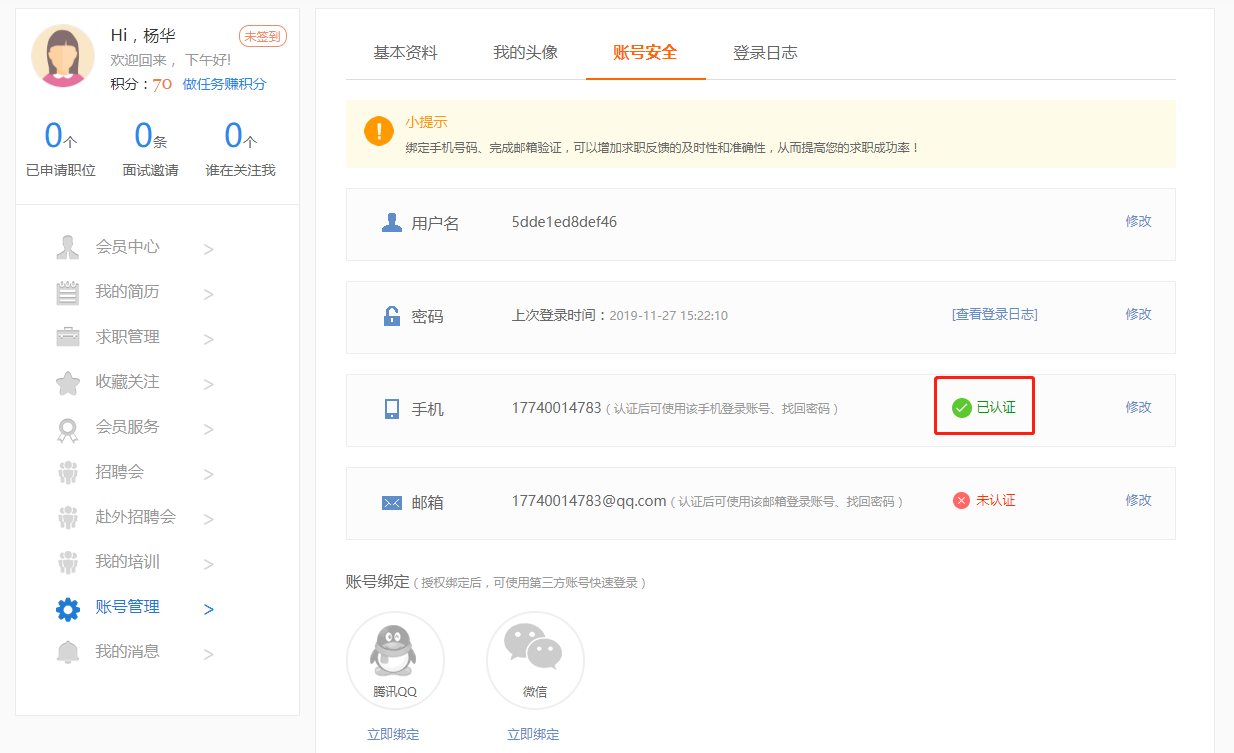Click the green 已认证 phone status
Image resolution: width=1234 pixels, height=753 pixels.
[984, 407]
